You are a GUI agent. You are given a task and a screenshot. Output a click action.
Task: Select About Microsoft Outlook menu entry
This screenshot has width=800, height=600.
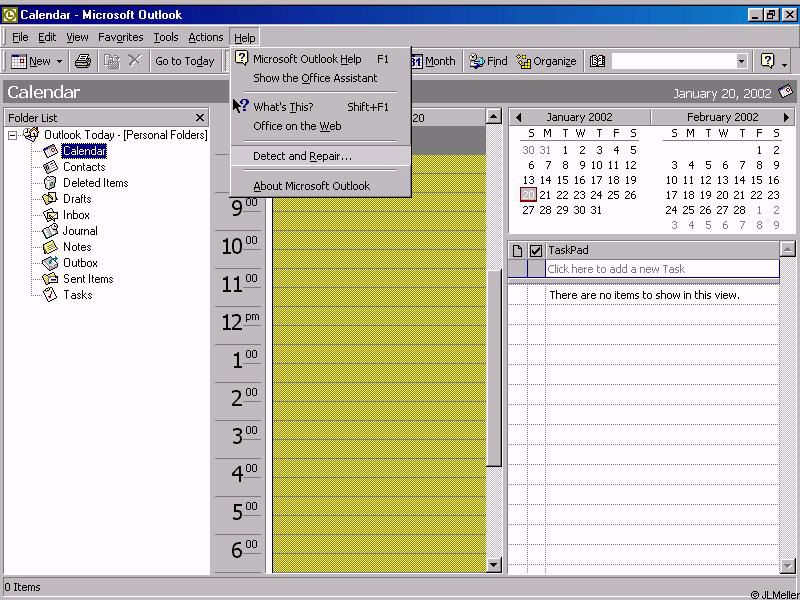(311, 186)
